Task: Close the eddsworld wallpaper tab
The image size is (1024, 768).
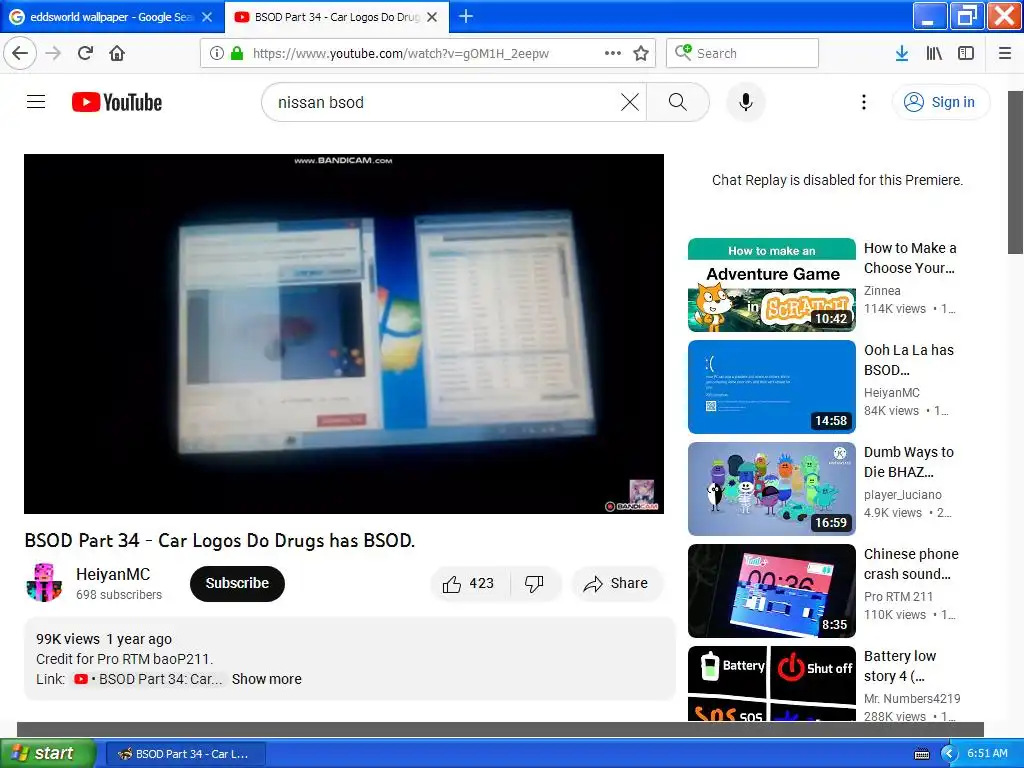Action: [x=207, y=17]
